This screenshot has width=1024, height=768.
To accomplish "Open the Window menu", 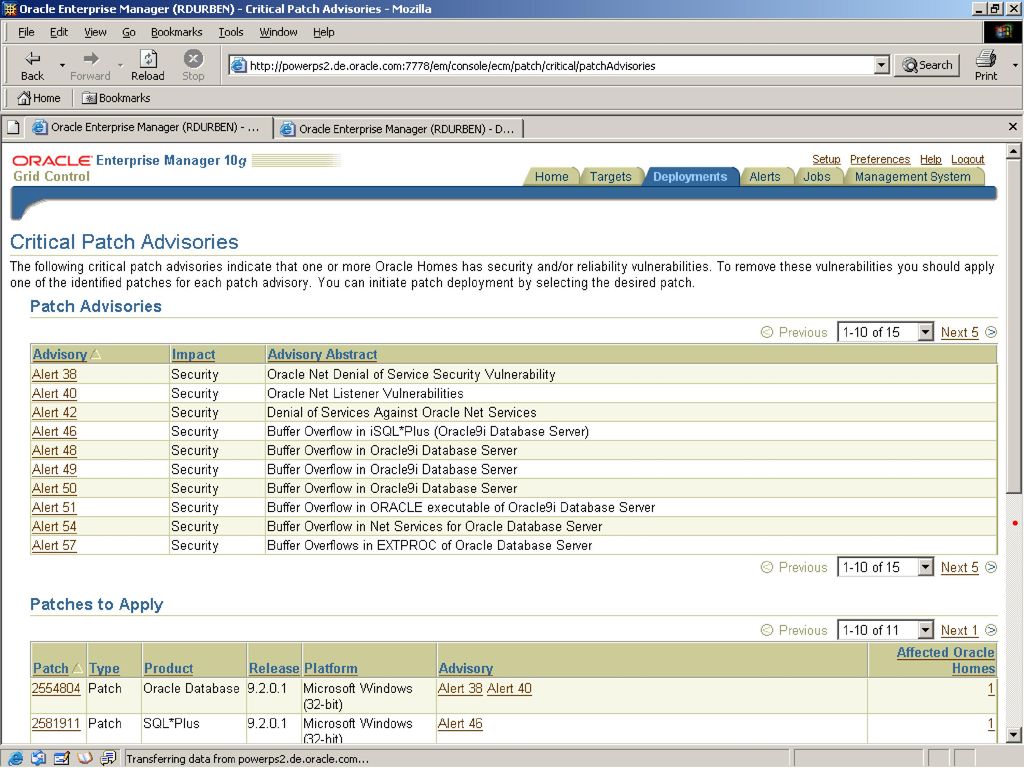I will [x=278, y=32].
